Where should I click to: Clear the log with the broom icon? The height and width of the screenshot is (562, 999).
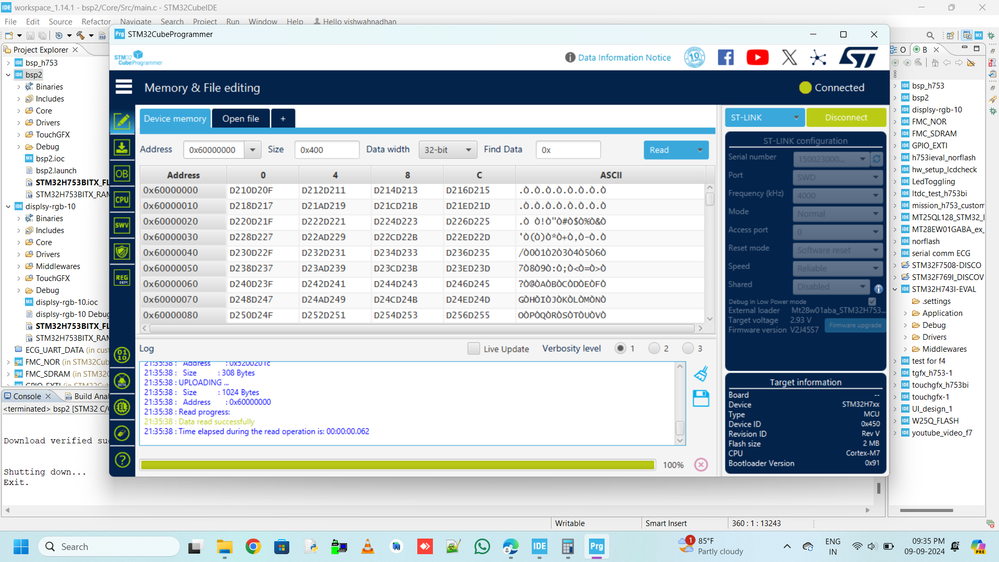(701, 373)
